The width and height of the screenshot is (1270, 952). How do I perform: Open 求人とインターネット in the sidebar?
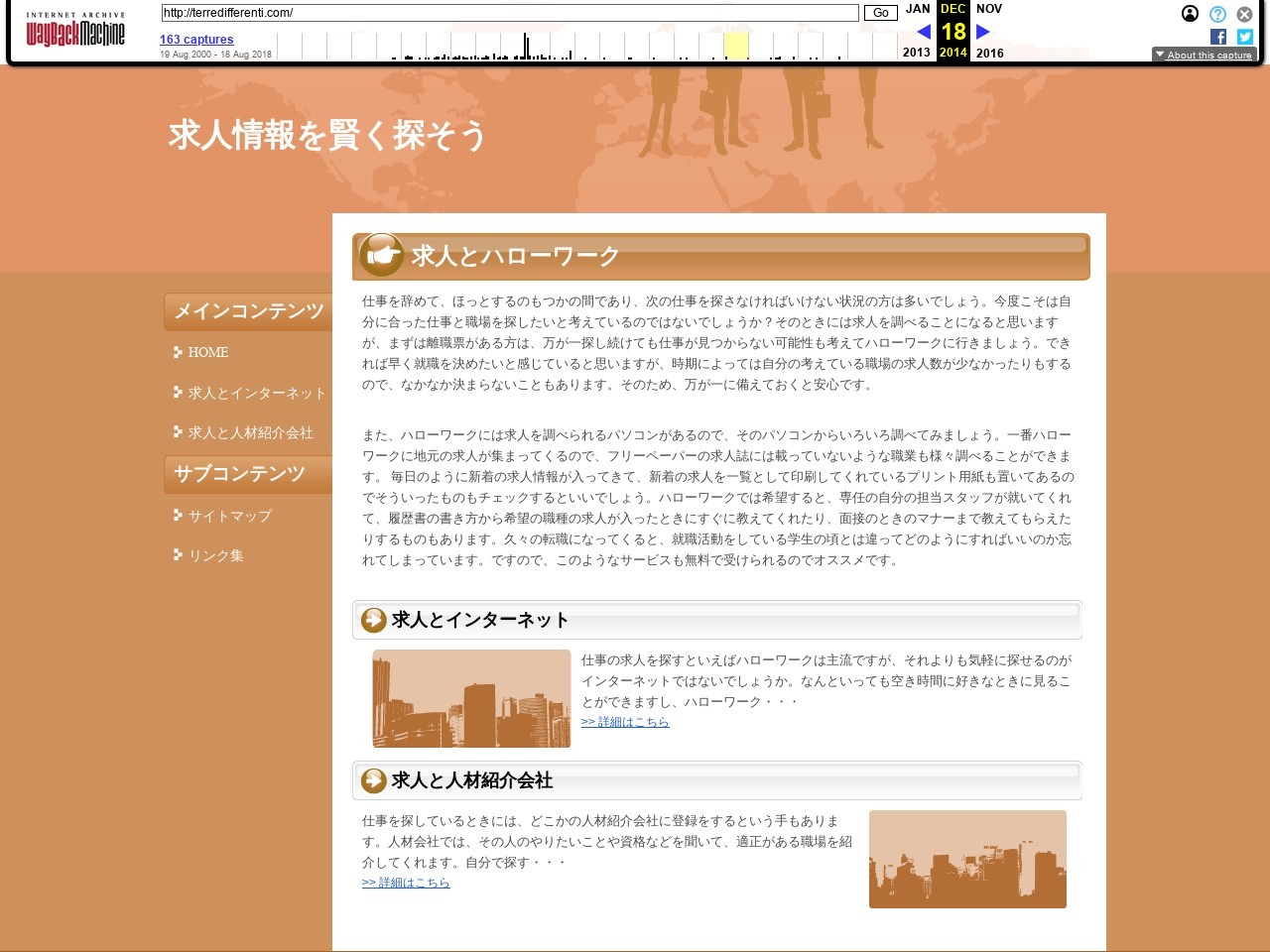tap(256, 393)
